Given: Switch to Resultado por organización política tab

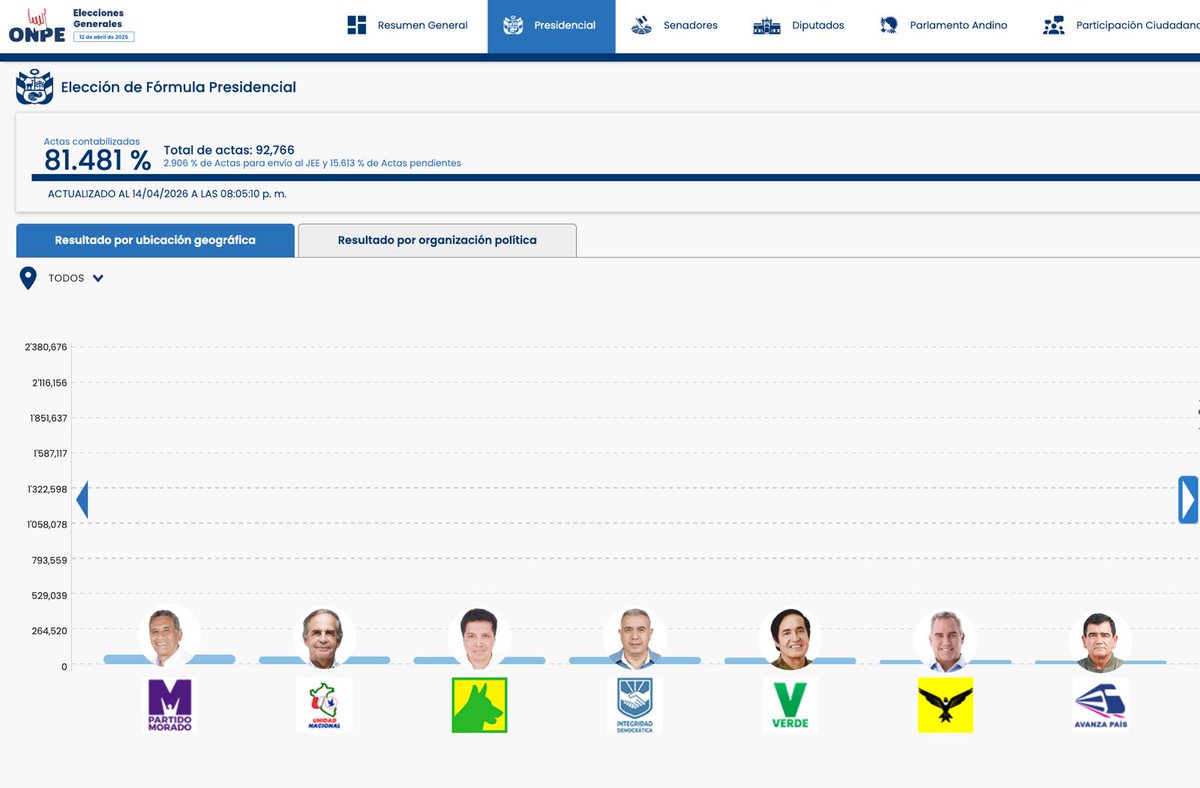Looking at the screenshot, I should pos(437,240).
